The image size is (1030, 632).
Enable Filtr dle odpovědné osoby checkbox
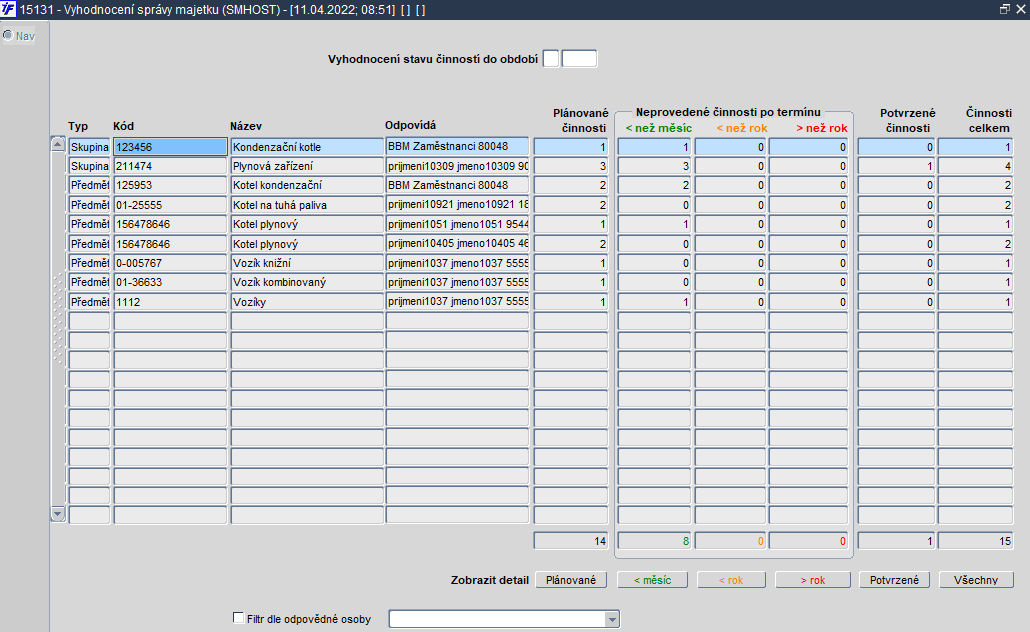(238, 618)
